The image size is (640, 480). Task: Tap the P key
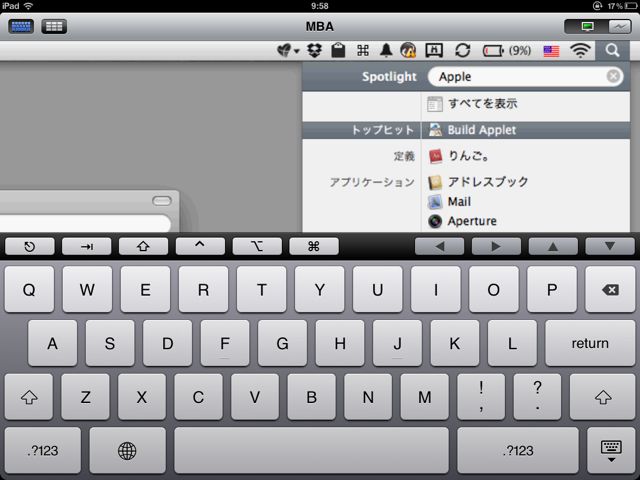pos(552,289)
